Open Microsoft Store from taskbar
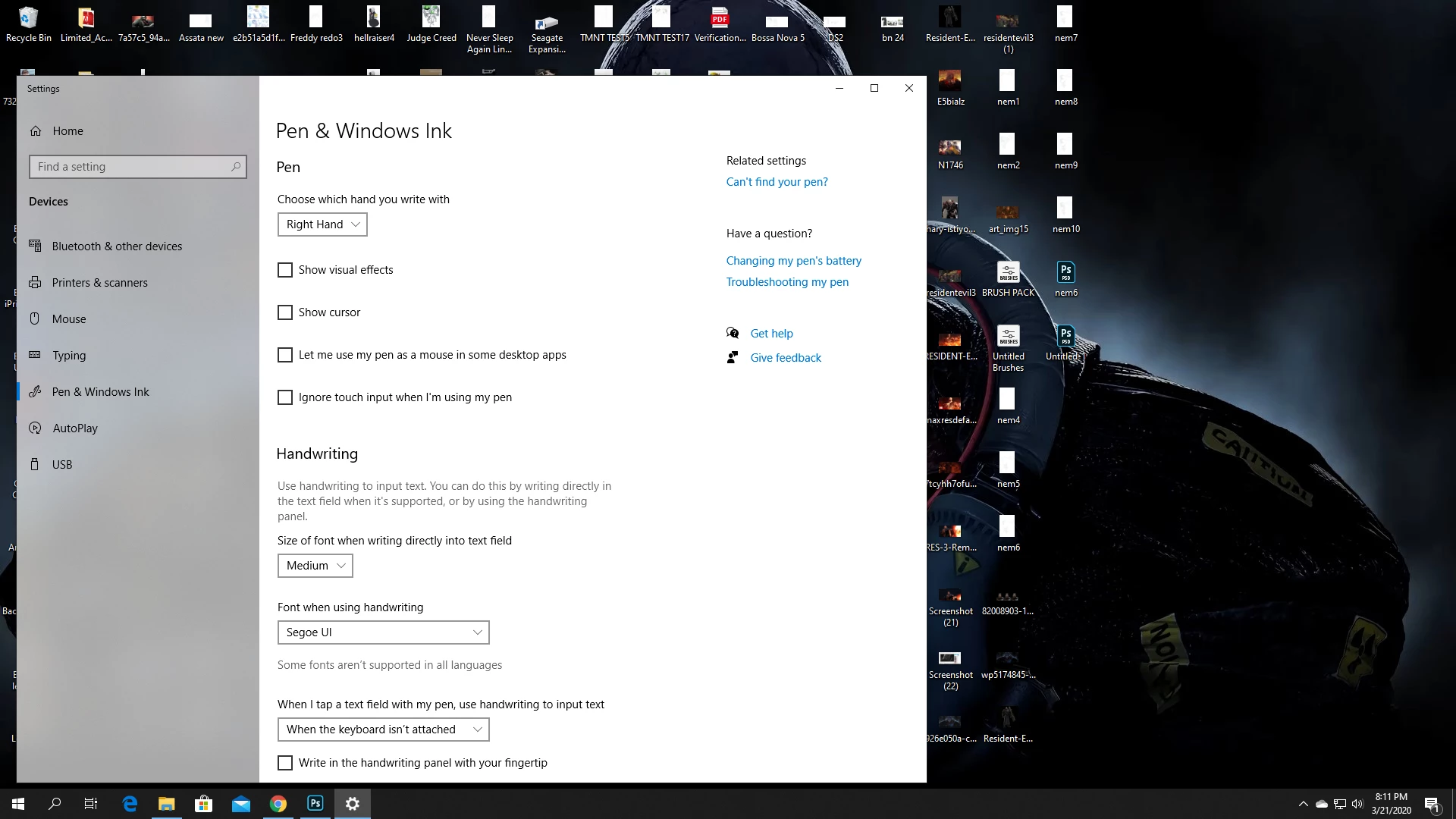1456x819 pixels. (x=203, y=804)
